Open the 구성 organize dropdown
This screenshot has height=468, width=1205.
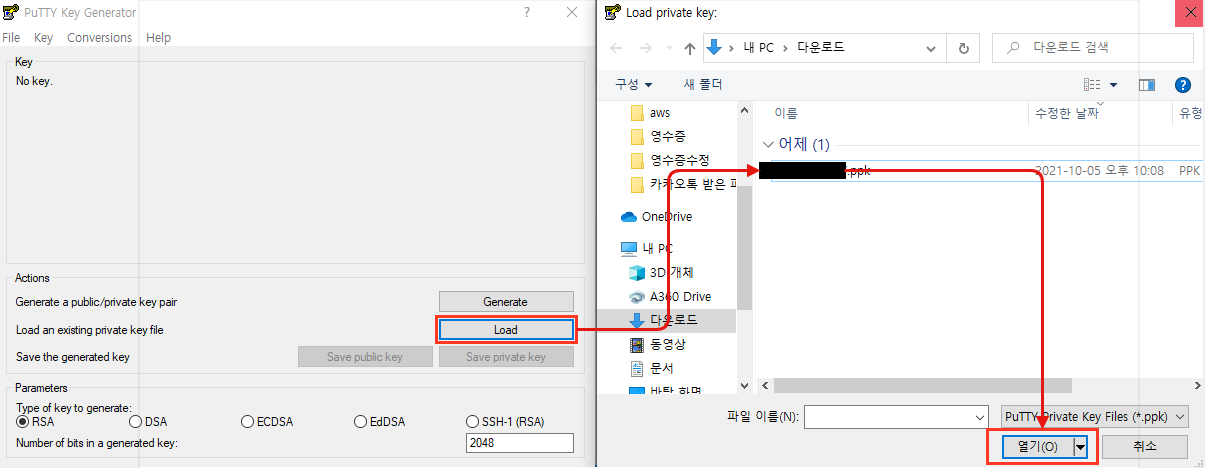[x=634, y=85]
